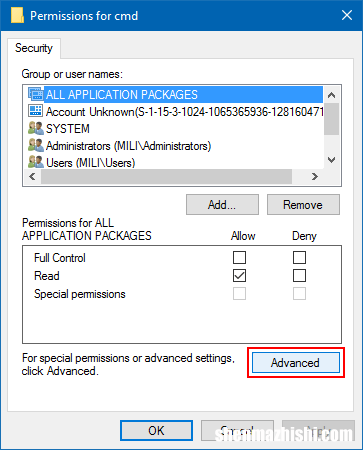Click the Users (MILI\Users) group icon
This screenshot has width=363, height=450.
point(36,162)
